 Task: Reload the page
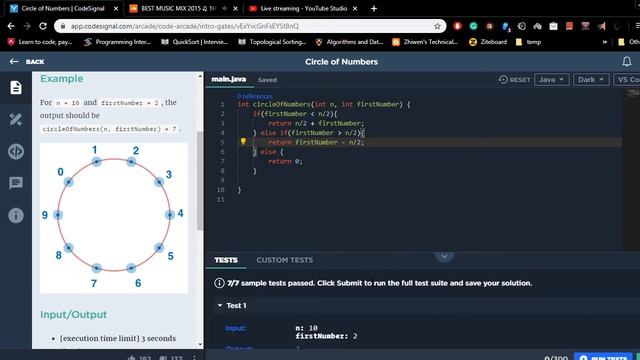pyautogui.click(x=43, y=26)
